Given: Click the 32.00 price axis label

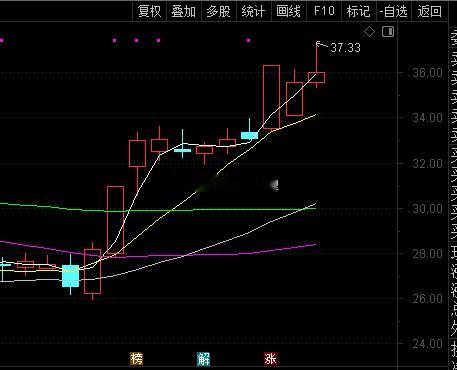Looking at the screenshot, I should pyautogui.click(x=427, y=164).
